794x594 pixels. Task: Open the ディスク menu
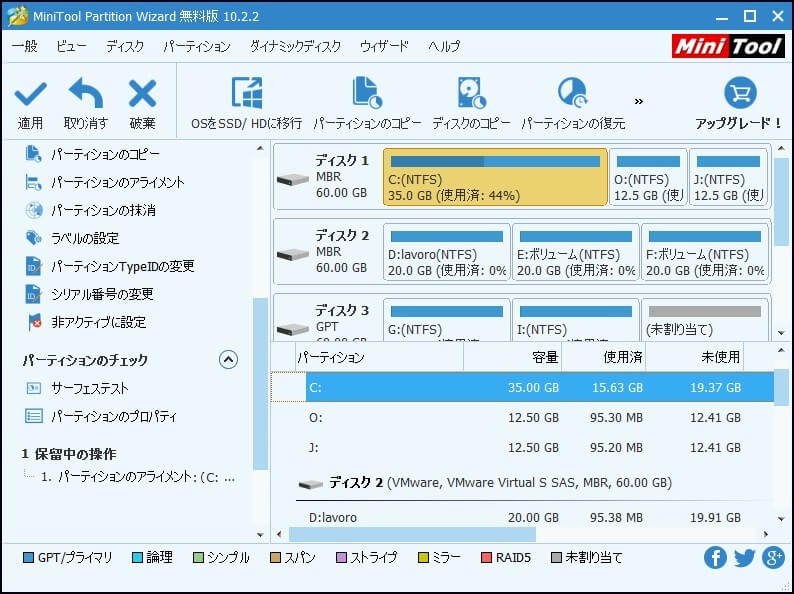125,47
